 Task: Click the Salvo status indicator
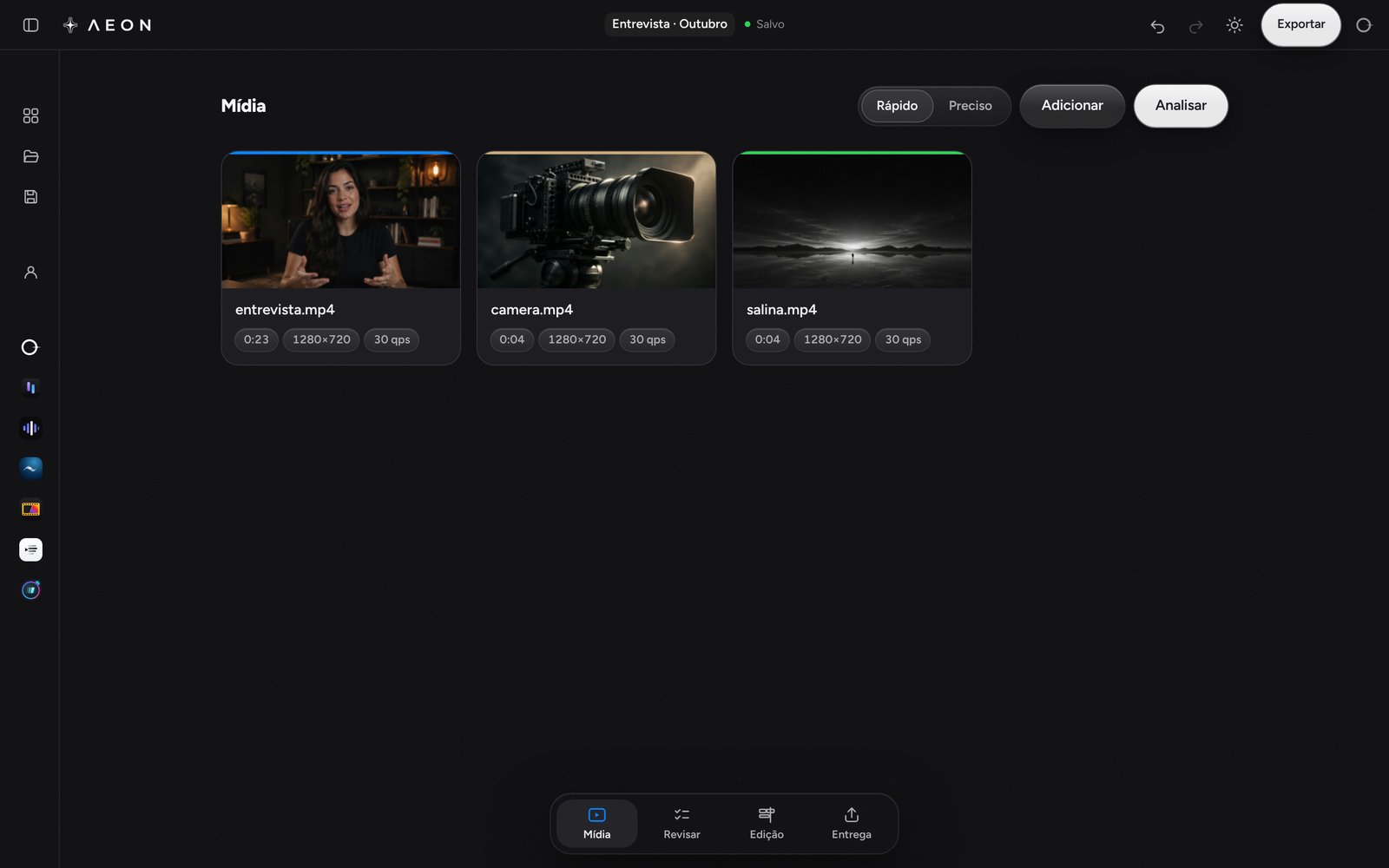click(x=765, y=24)
